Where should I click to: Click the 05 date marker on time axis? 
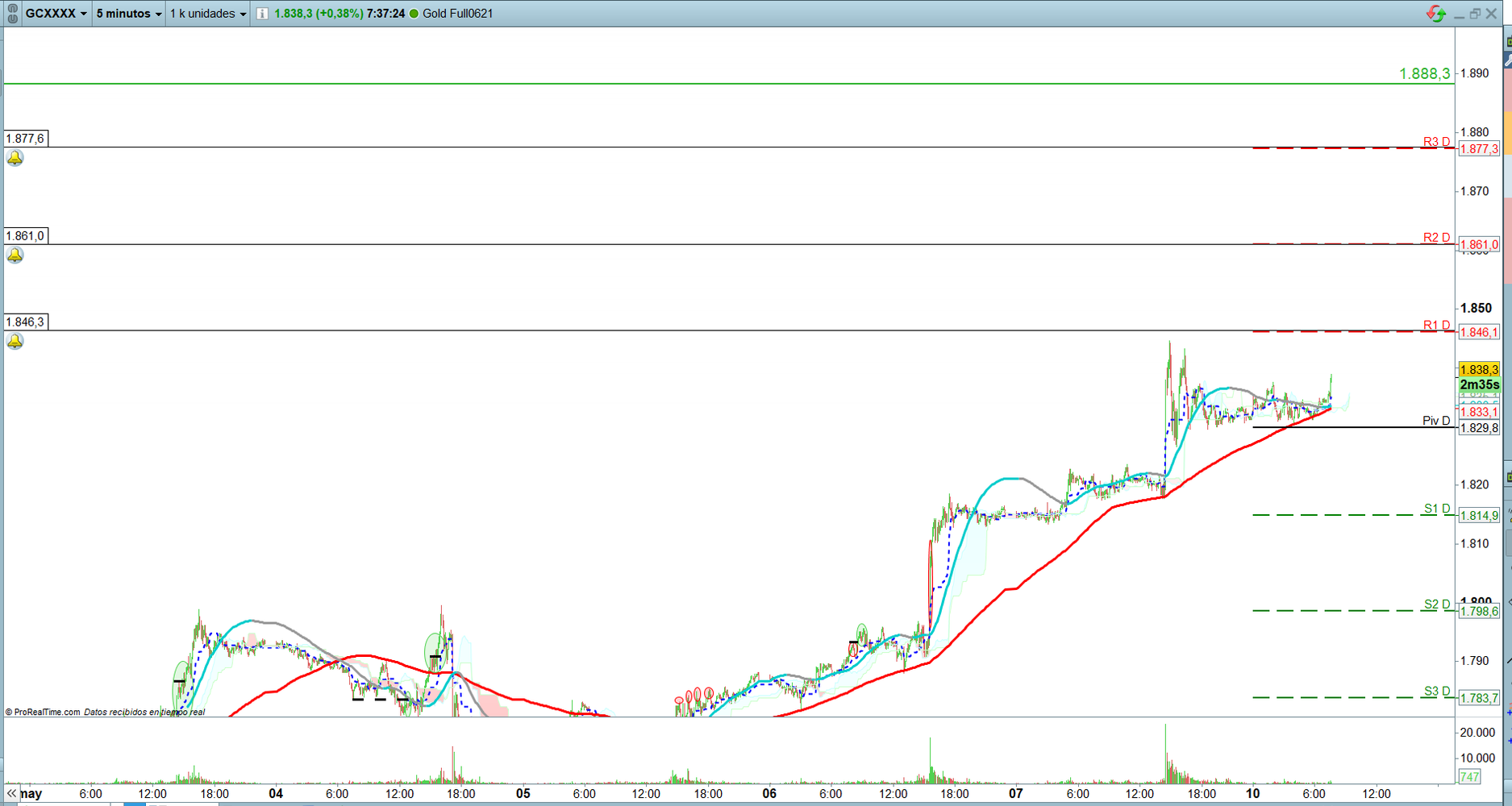523,794
